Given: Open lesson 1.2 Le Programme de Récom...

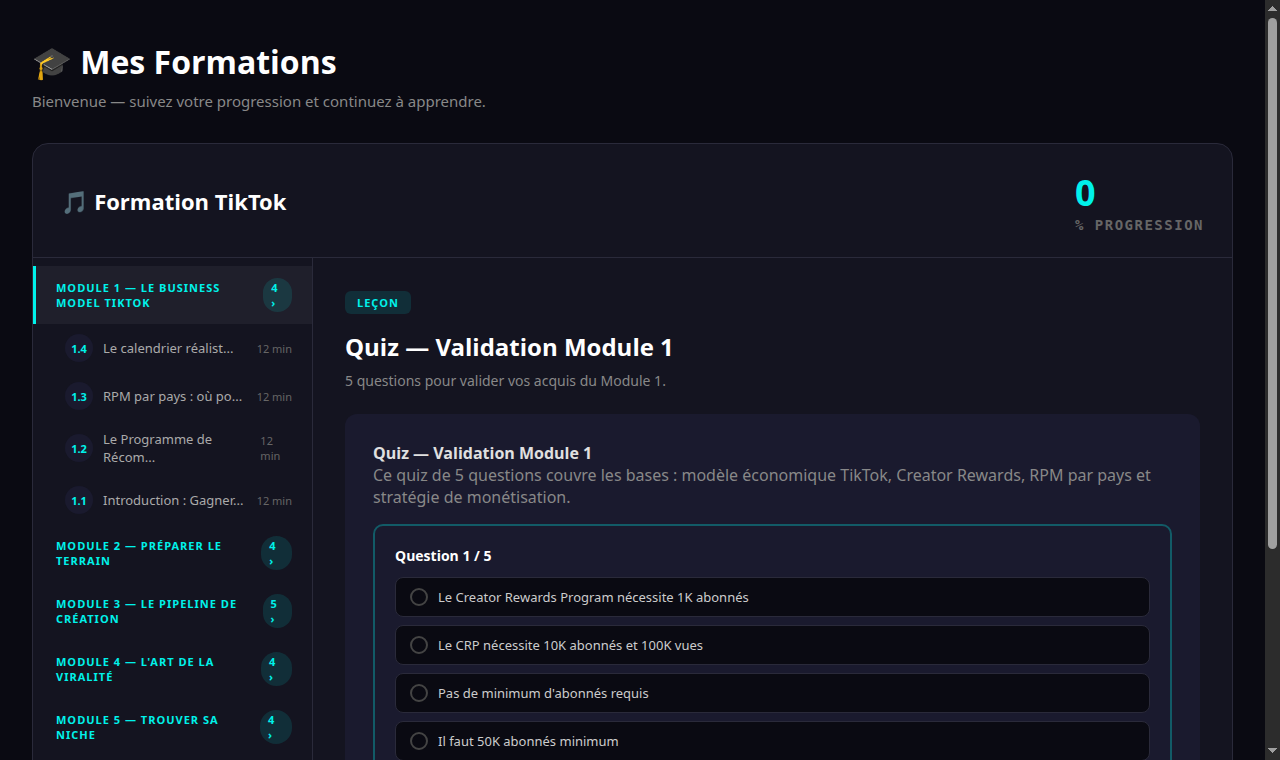Looking at the screenshot, I should click(x=173, y=448).
